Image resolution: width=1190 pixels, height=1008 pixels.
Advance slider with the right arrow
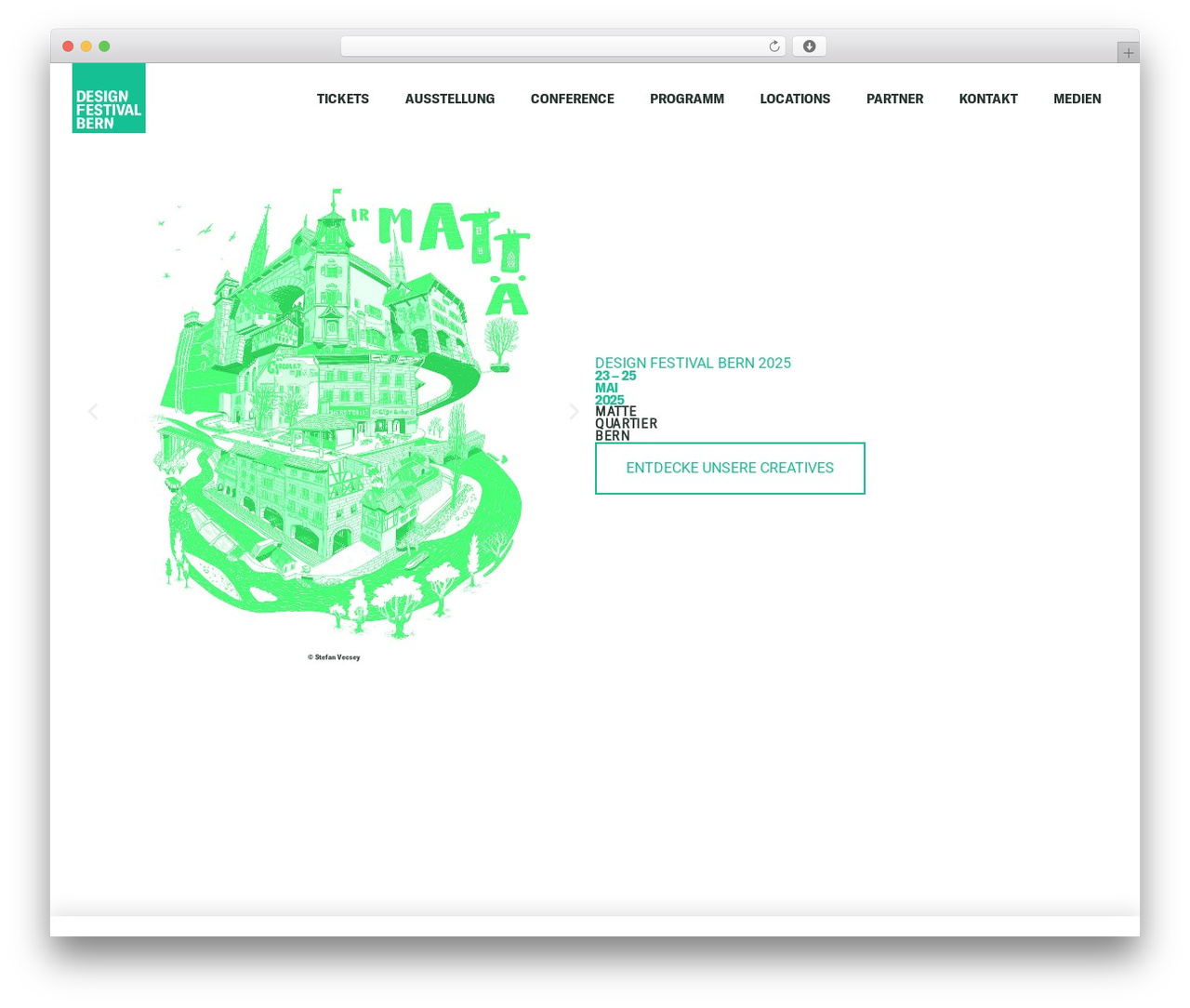coord(575,411)
